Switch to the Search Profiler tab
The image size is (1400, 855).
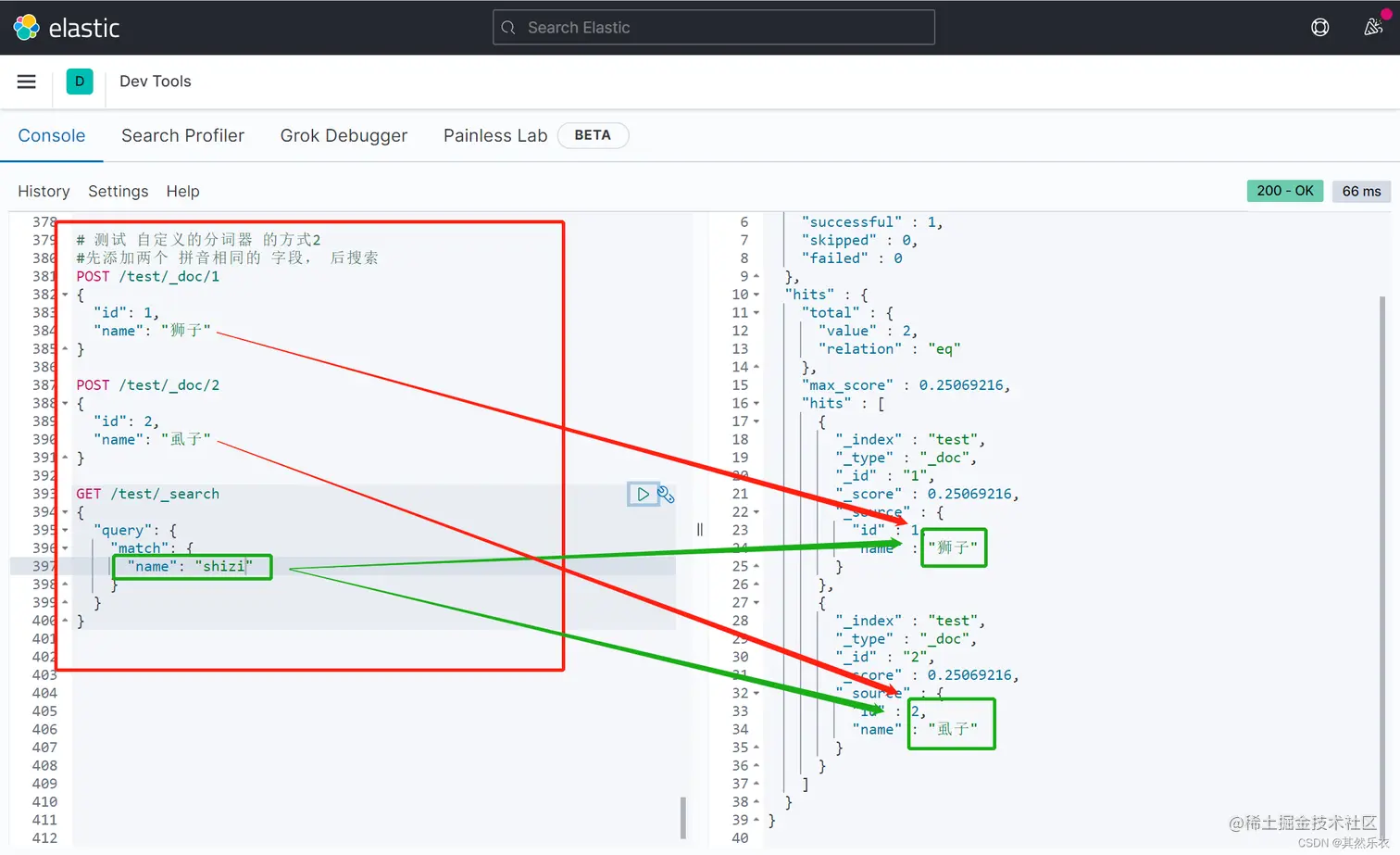point(182,135)
